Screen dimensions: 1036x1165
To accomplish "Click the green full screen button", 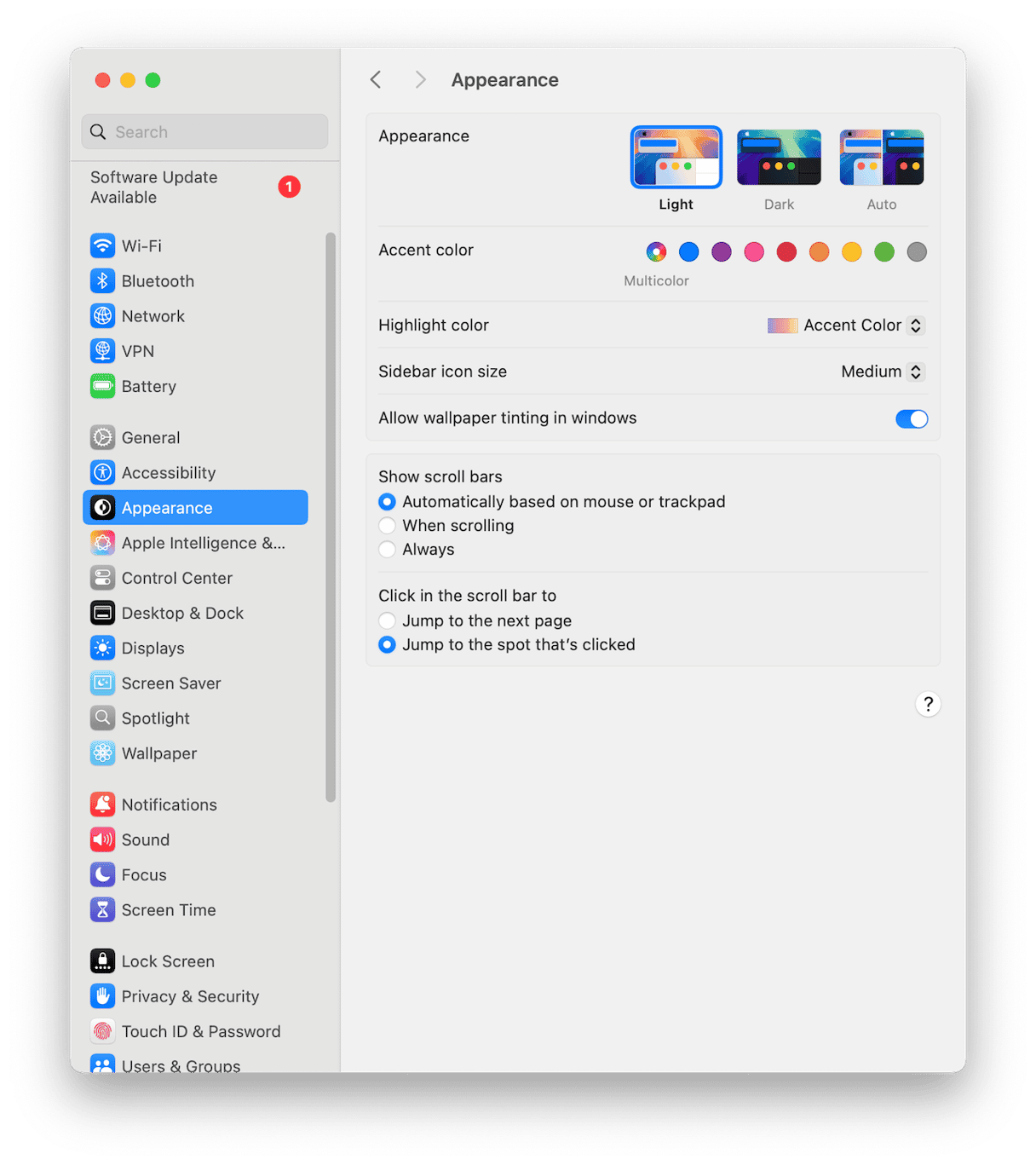I will [153, 80].
